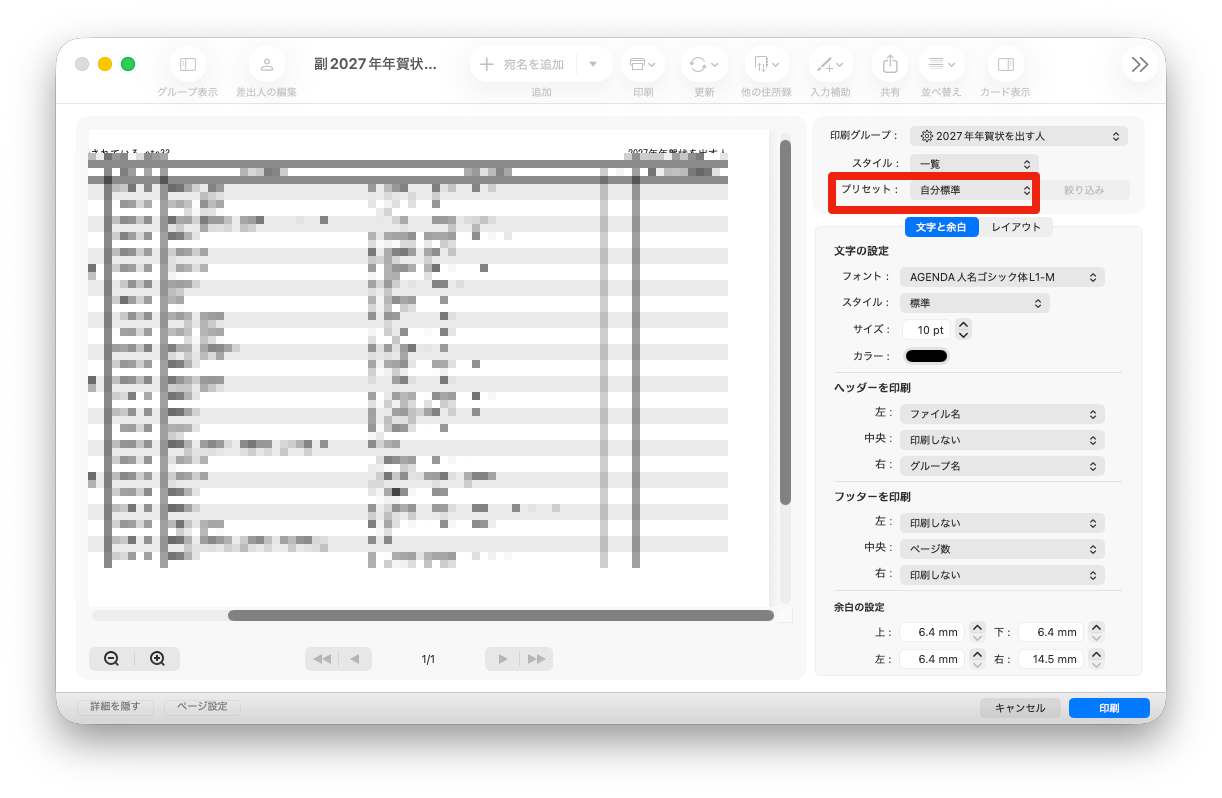Go to the next preview page

point(503,659)
